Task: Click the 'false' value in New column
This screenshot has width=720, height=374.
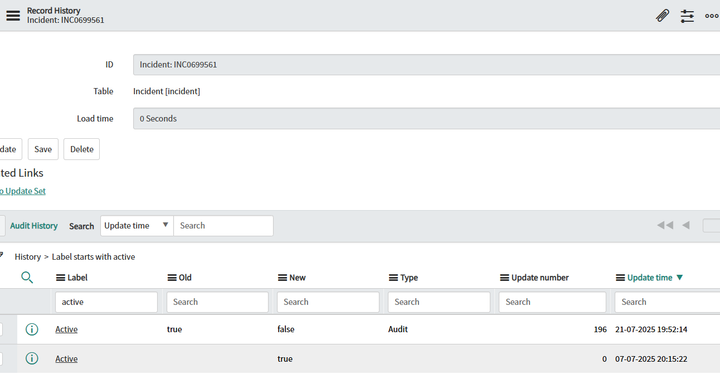Action: (286, 329)
